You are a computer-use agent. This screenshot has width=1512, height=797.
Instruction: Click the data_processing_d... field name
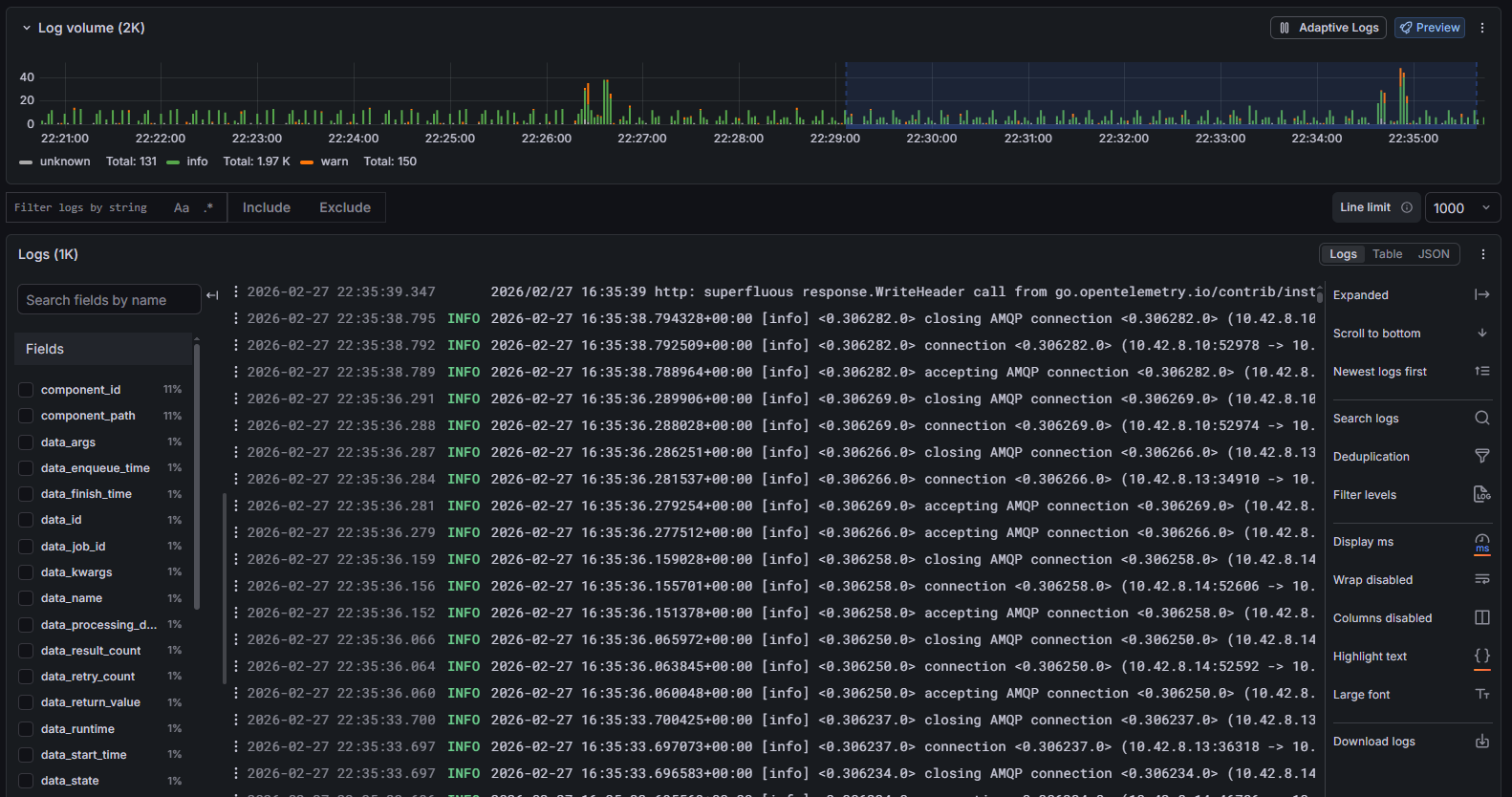pyautogui.click(x=98, y=625)
